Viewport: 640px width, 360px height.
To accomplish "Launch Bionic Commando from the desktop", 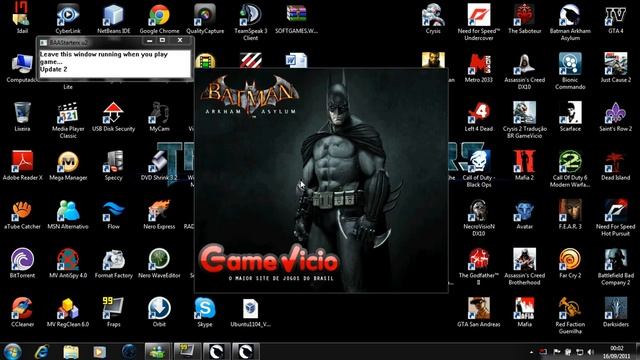I will (x=570, y=65).
